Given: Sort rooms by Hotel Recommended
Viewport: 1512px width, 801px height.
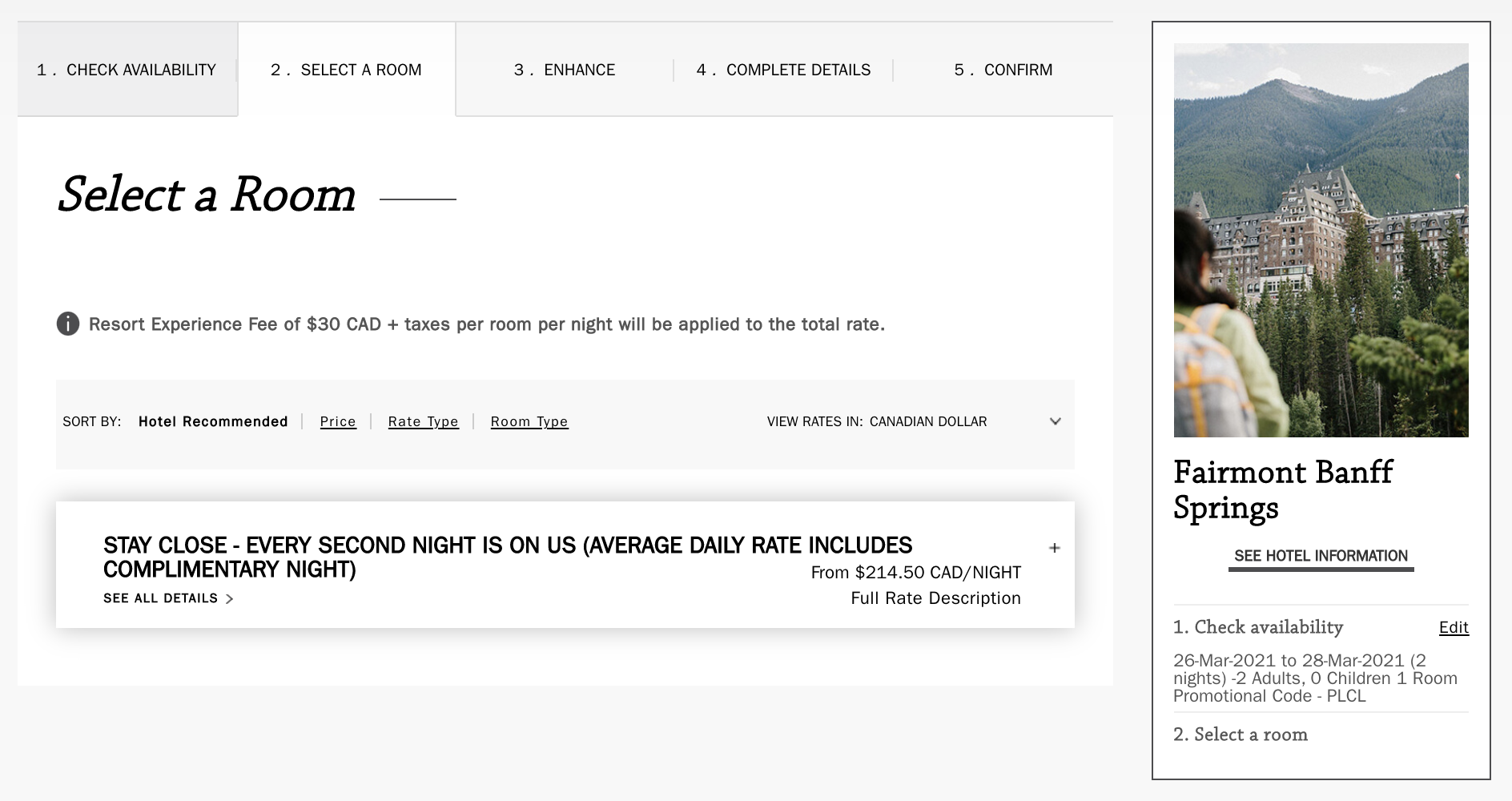Looking at the screenshot, I should coord(213,421).
